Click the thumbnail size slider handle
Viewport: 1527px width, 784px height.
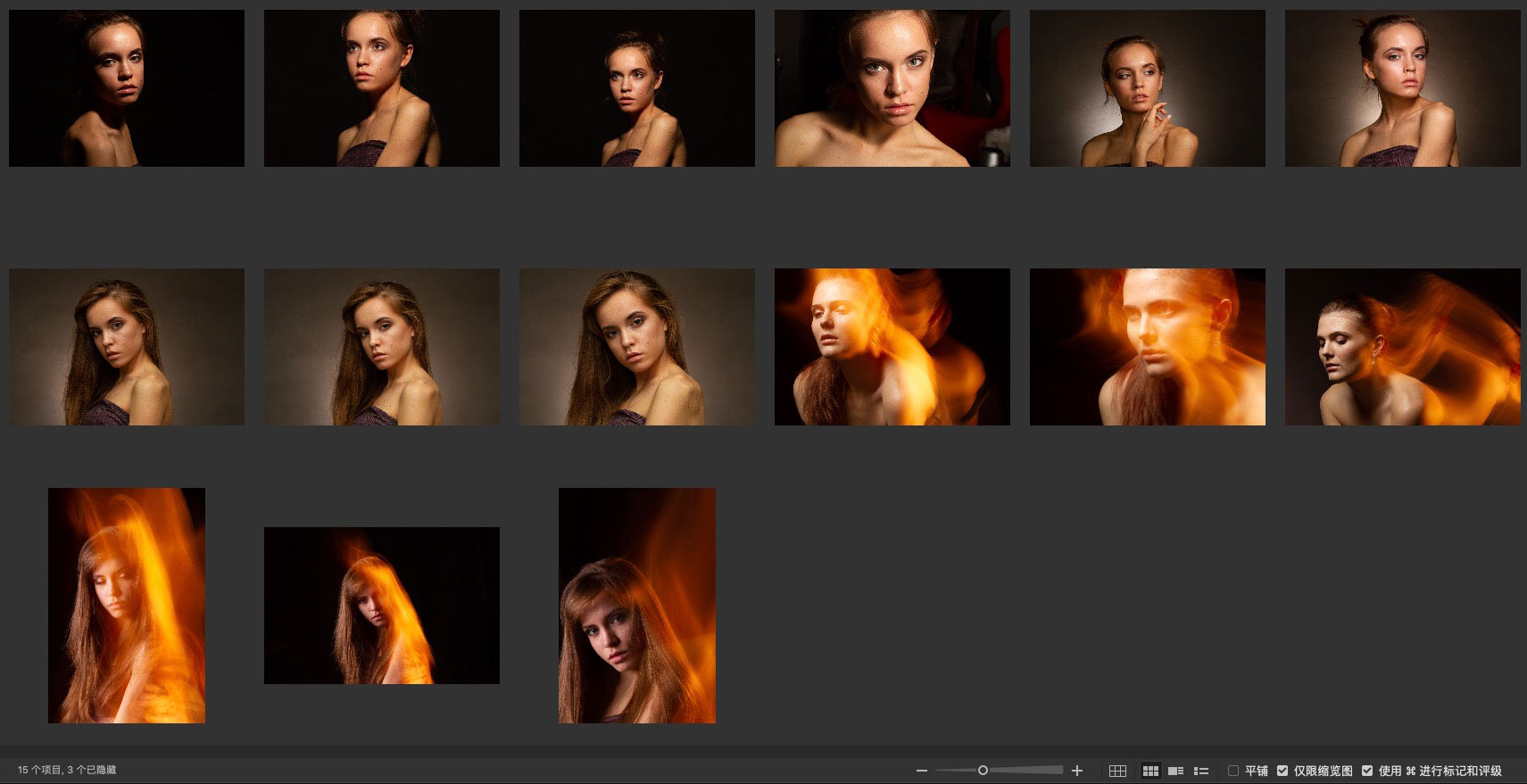[983, 771]
